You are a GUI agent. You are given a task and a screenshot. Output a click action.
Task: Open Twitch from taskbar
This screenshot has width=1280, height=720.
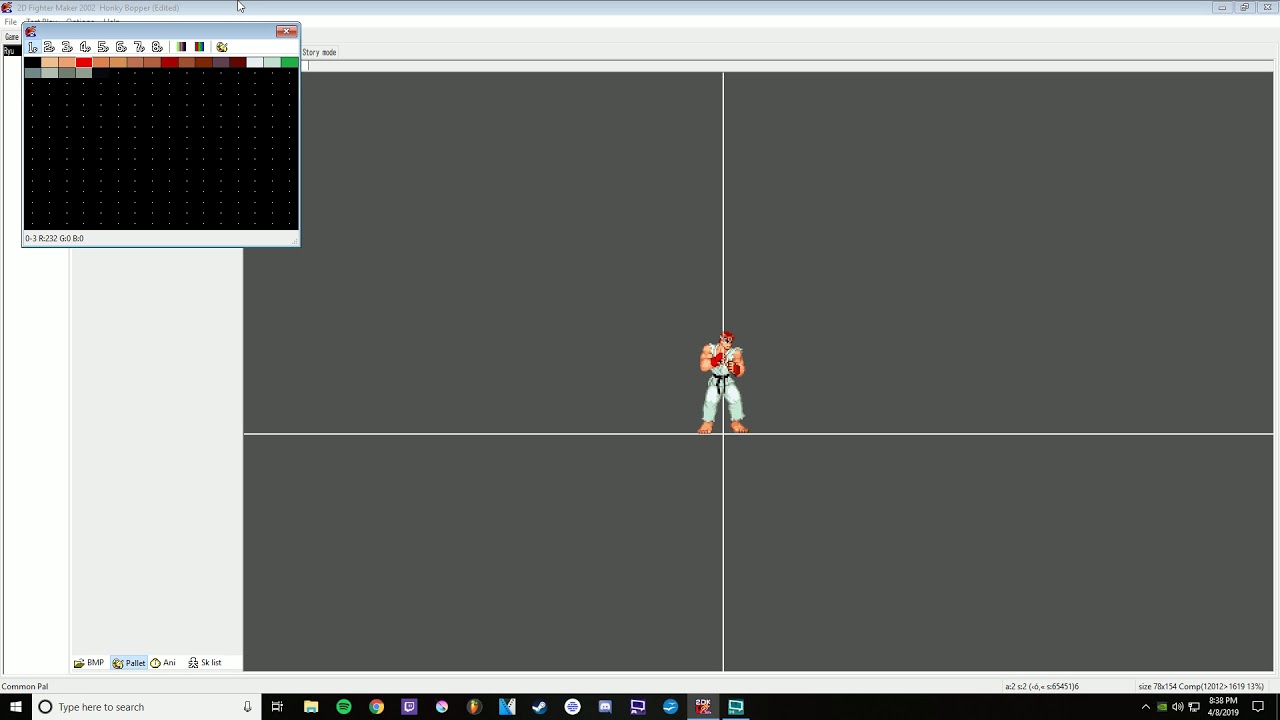click(409, 707)
